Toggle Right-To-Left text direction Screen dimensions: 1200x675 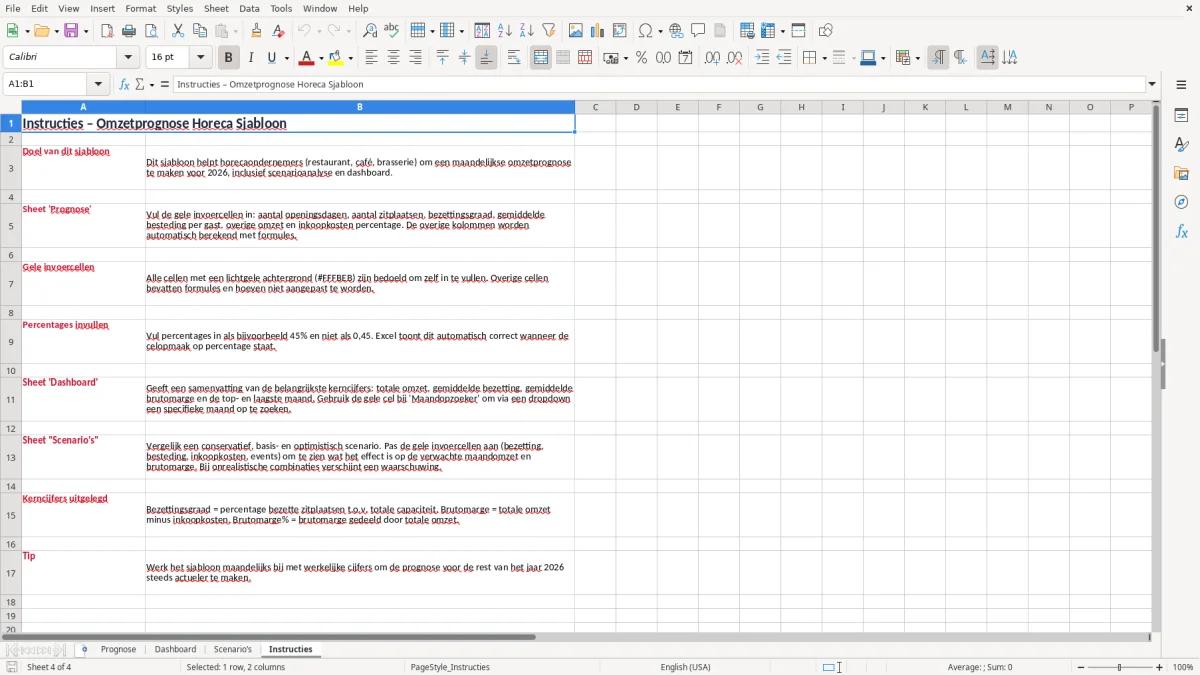[960, 58]
